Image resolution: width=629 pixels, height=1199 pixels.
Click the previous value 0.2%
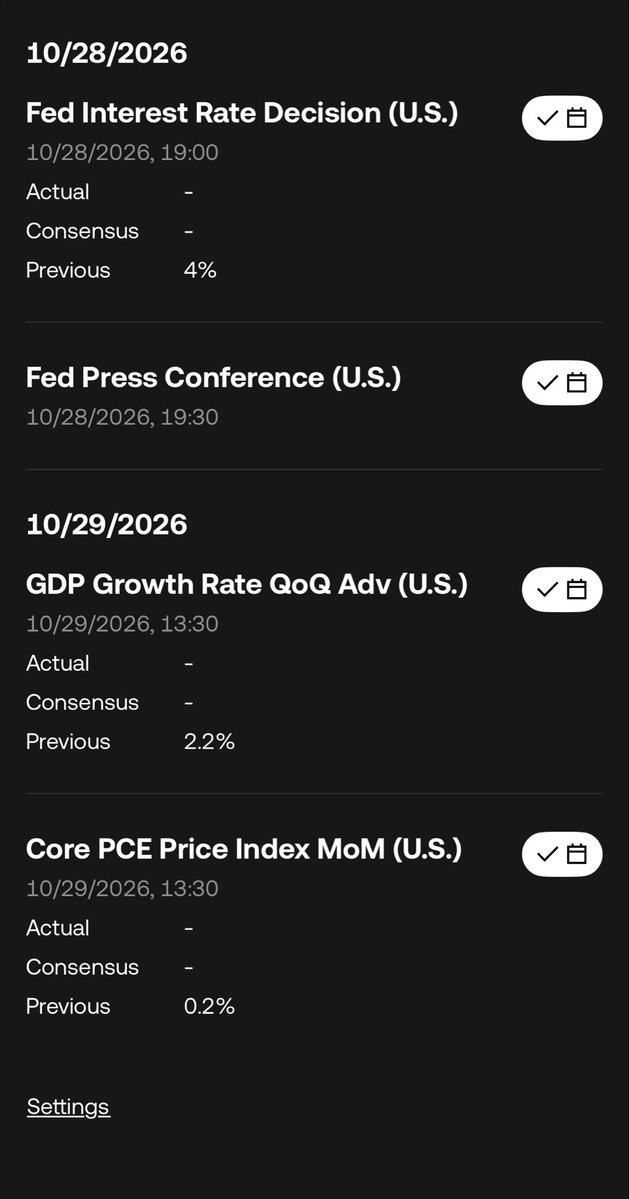tap(209, 1006)
